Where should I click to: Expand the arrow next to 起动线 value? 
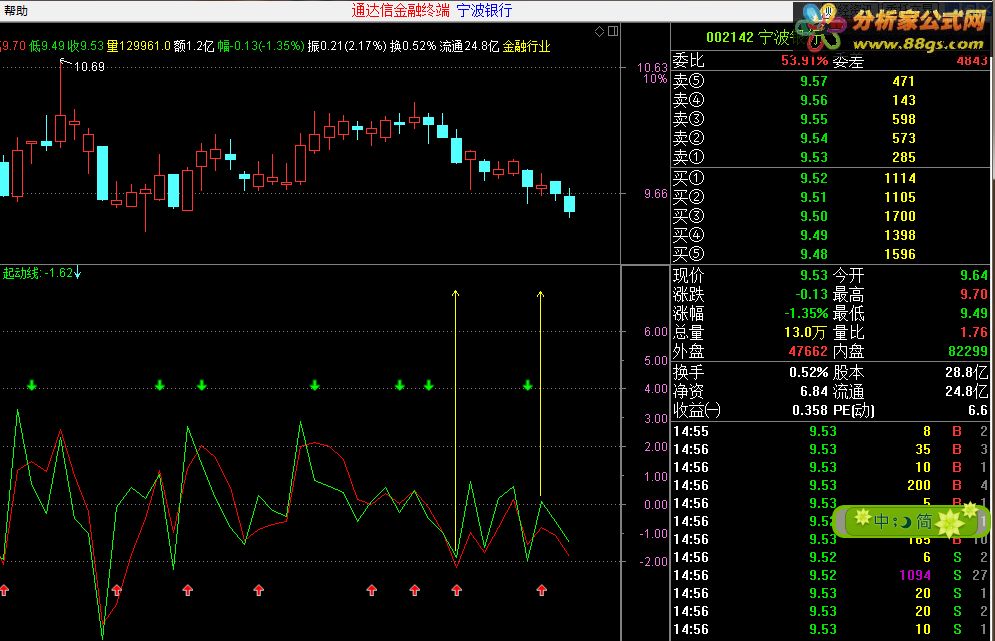[77, 273]
